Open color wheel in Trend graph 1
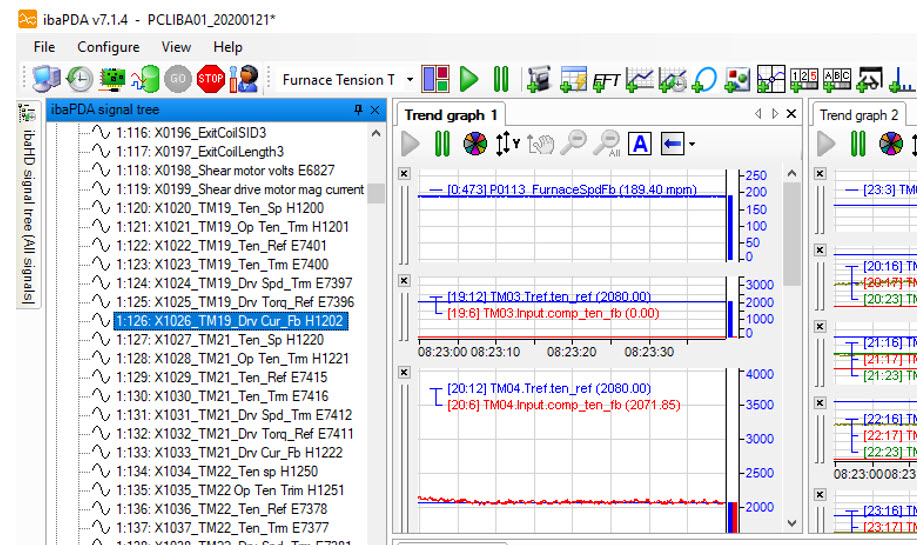The image size is (917, 545). coord(475,144)
